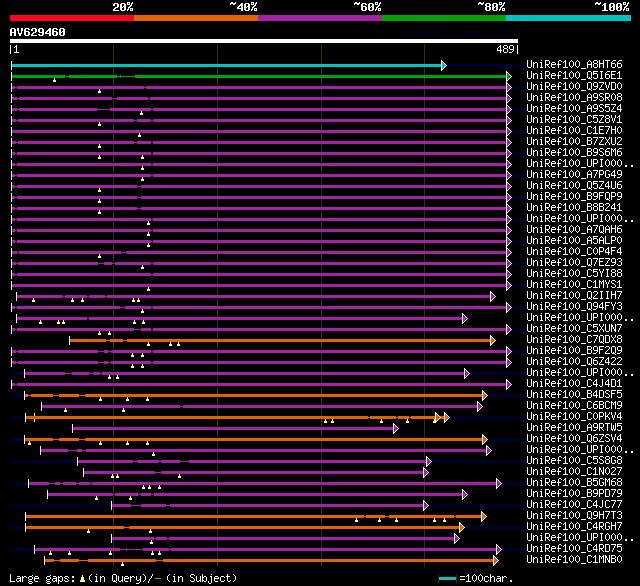The image size is (640, 586).
Task: Select the UniRef100_C4RGH7 label
Action: (x=574, y=527)
